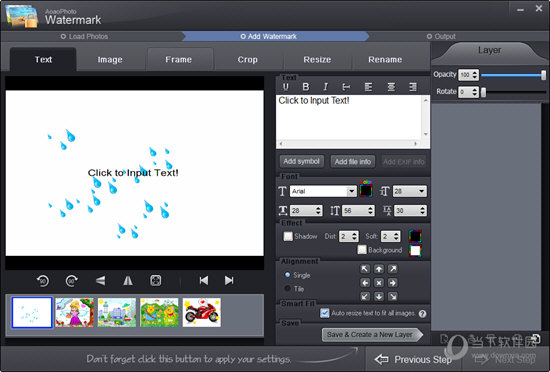Align watermark to bottom center
This screenshot has height=372, width=550.
pyautogui.click(x=379, y=297)
